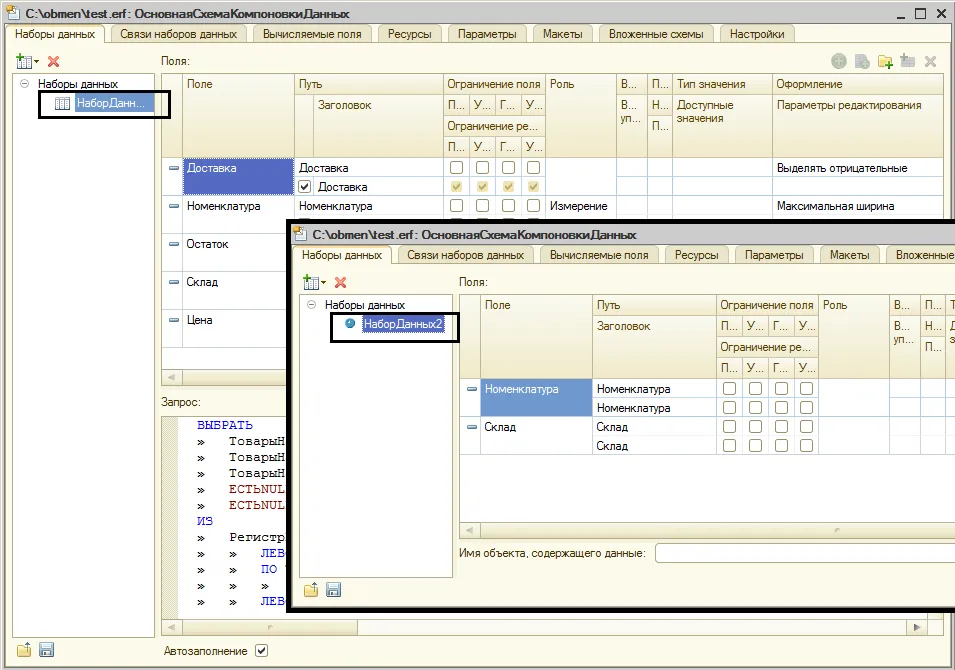
Task: Click the grey X delete field icon
Action: 930,61
